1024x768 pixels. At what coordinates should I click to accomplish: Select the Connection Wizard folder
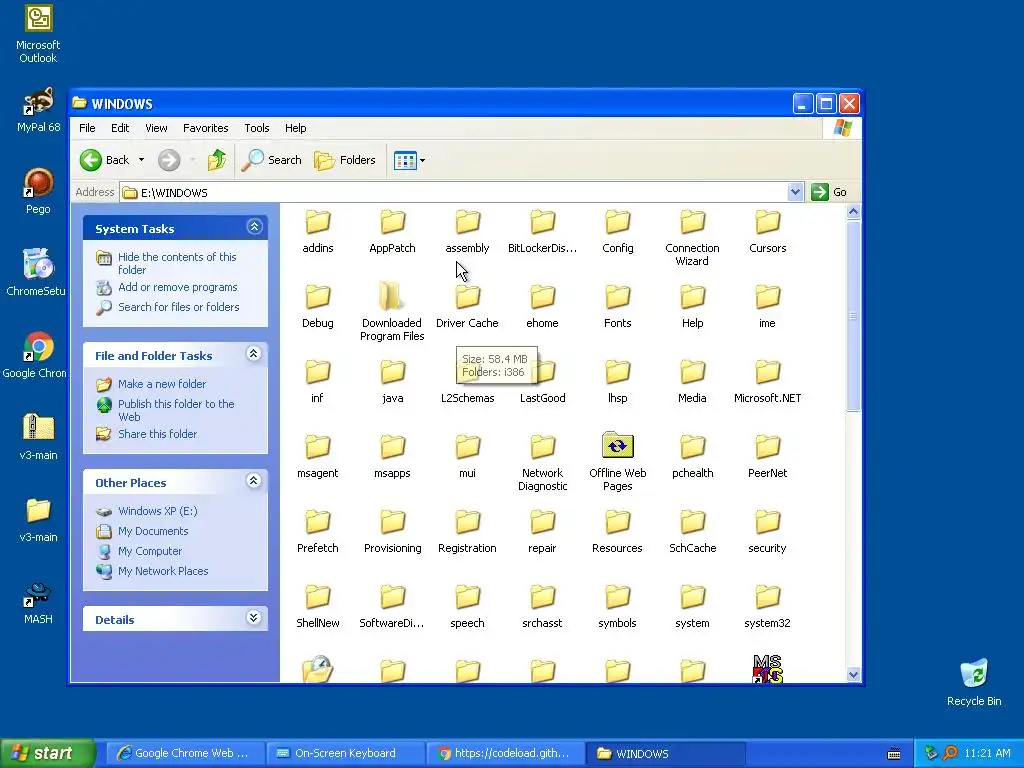[x=692, y=238]
